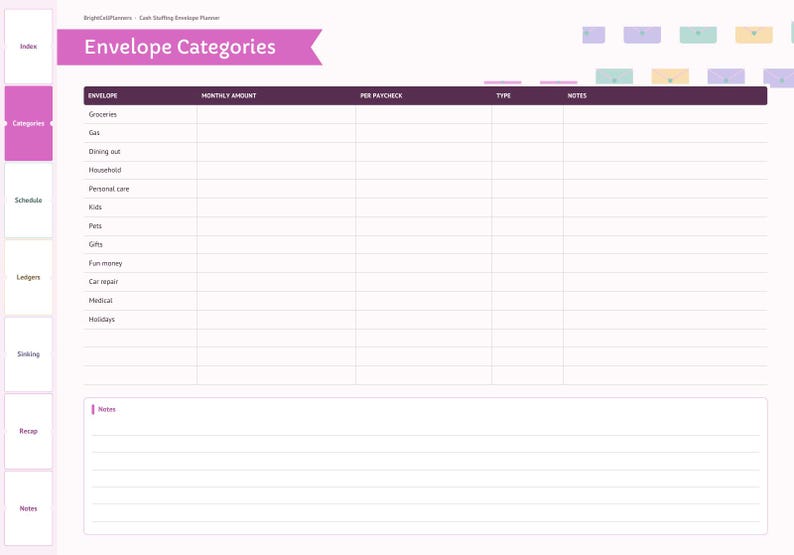Click the BrightCellPlanners breadcrumb text
The width and height of the screenshot is (794, 555).
pyautogui.click(x=107, y=18)
